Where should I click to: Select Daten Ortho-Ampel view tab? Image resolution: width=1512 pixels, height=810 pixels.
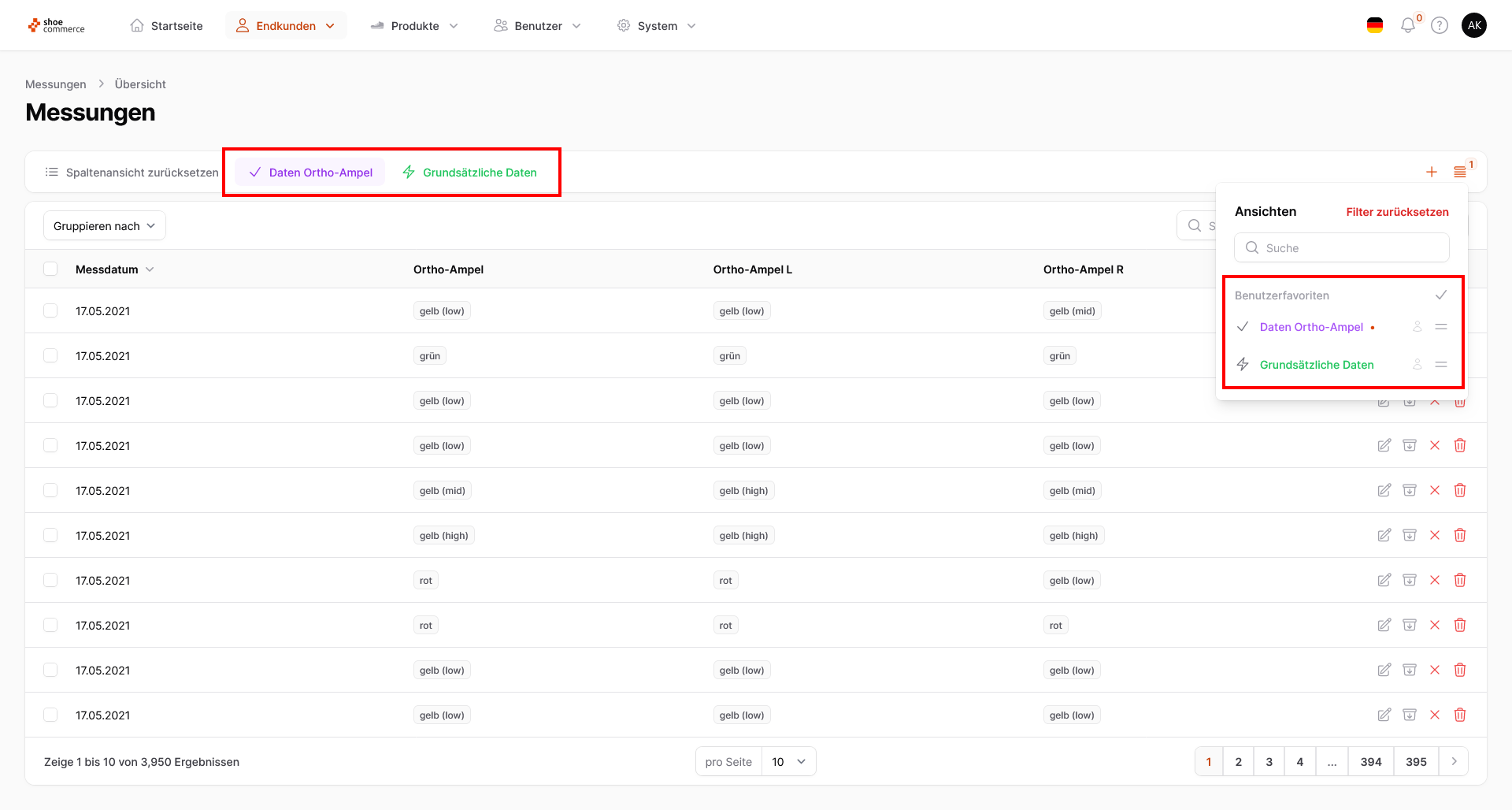pos(310,173)
